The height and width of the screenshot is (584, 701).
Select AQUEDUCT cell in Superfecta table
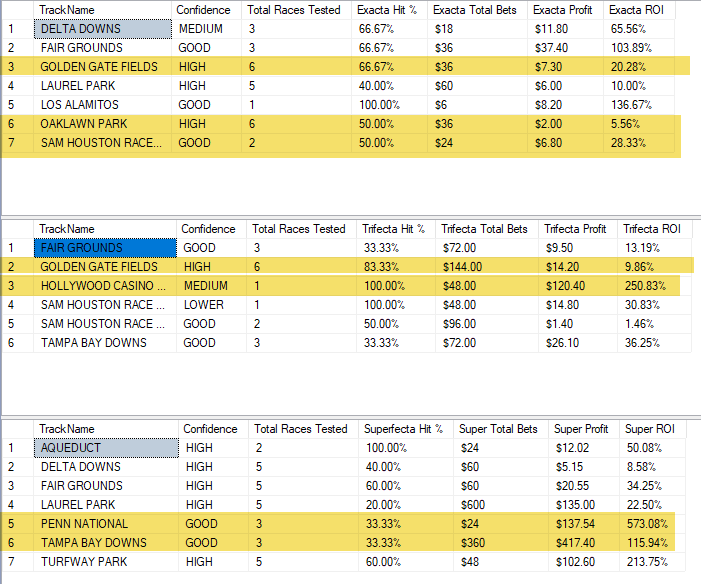coord(106,448)
